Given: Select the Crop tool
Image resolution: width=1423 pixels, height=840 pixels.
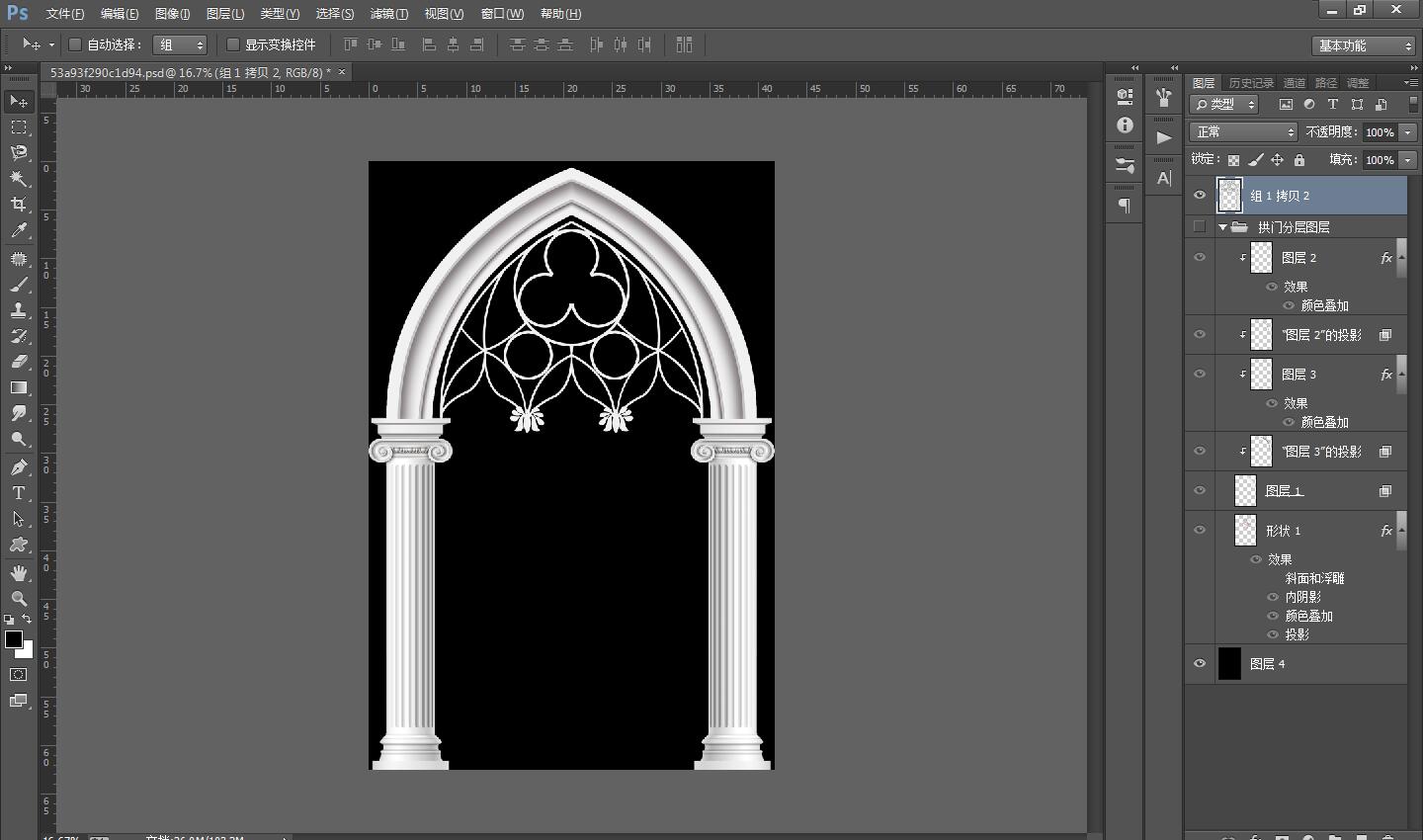Looking at the screenshot, I should pos(19,205).
